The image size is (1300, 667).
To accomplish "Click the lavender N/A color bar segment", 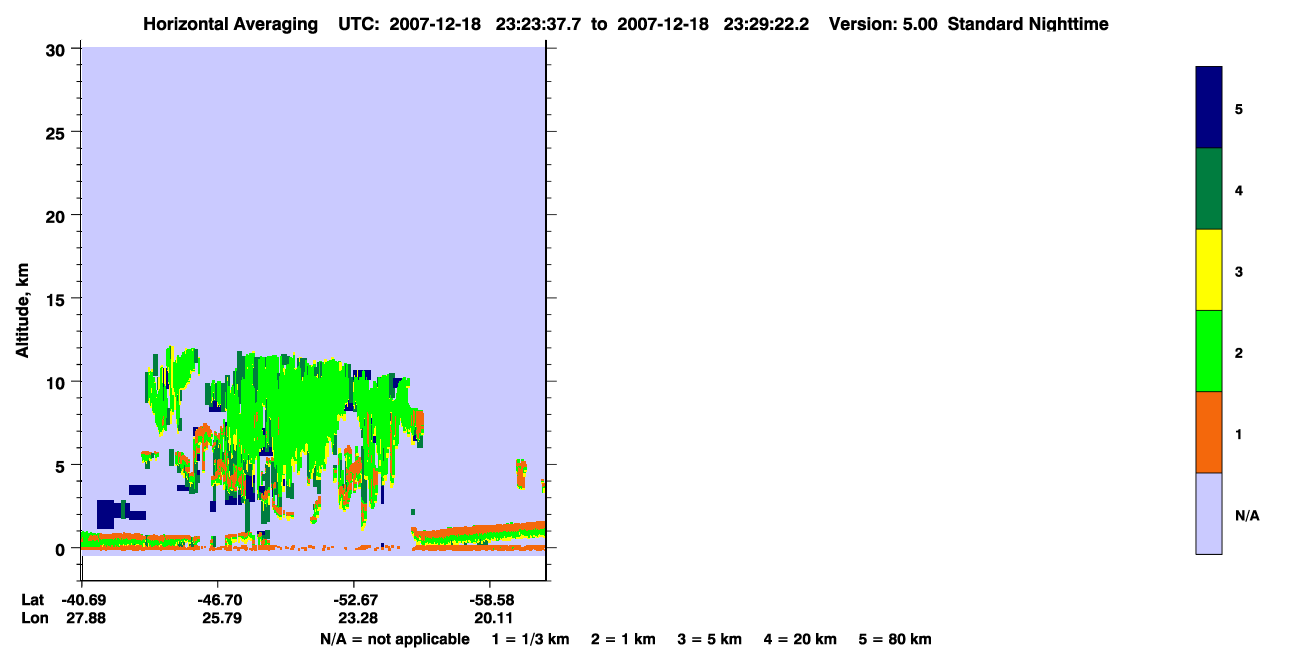I will click(1209, 513).
